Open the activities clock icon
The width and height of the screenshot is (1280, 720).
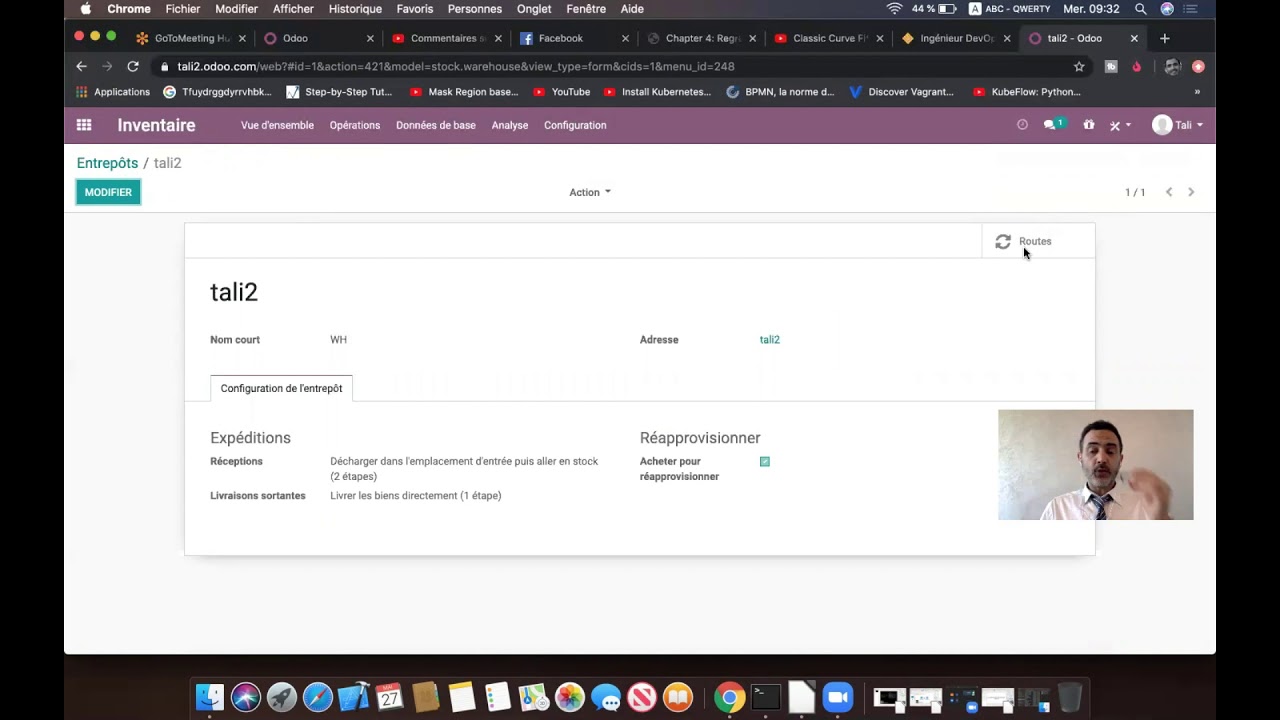1022,125
